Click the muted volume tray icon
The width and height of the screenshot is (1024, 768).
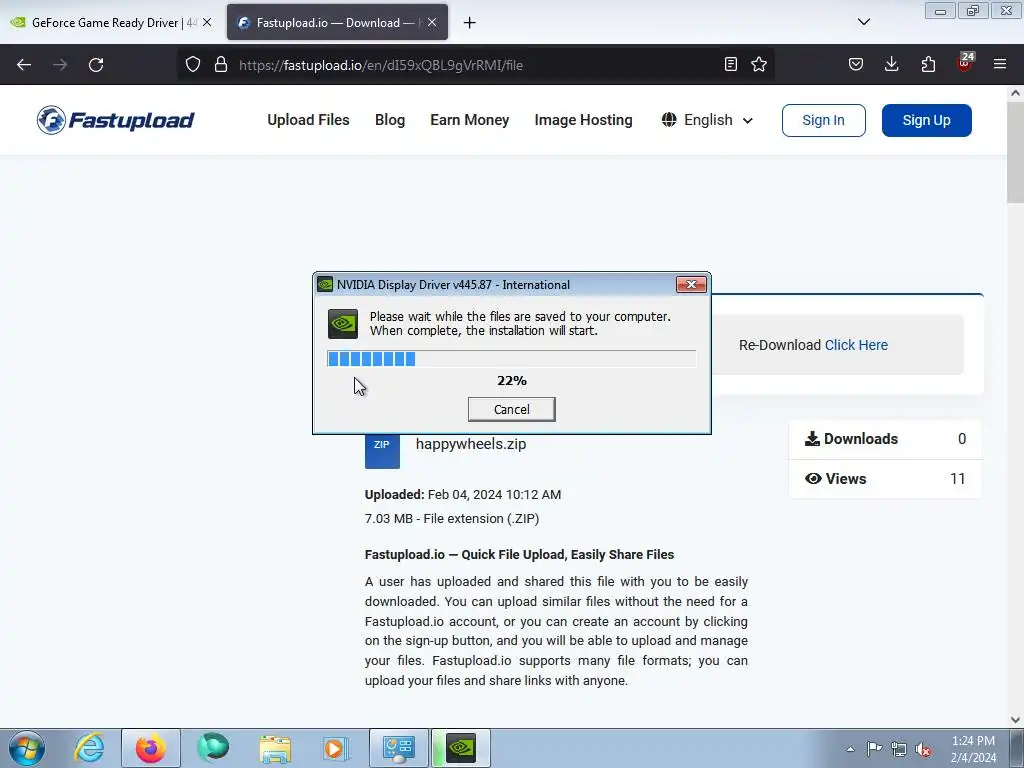click(x=923, y=749)
